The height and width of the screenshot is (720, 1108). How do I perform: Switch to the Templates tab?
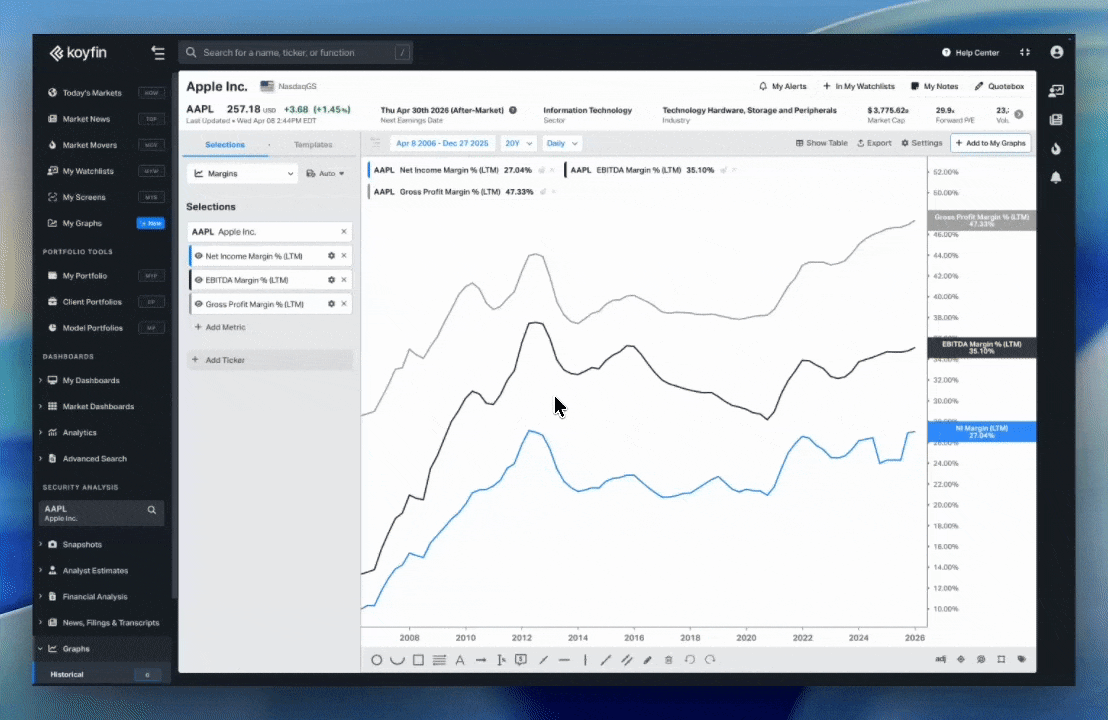click(313, 145)
